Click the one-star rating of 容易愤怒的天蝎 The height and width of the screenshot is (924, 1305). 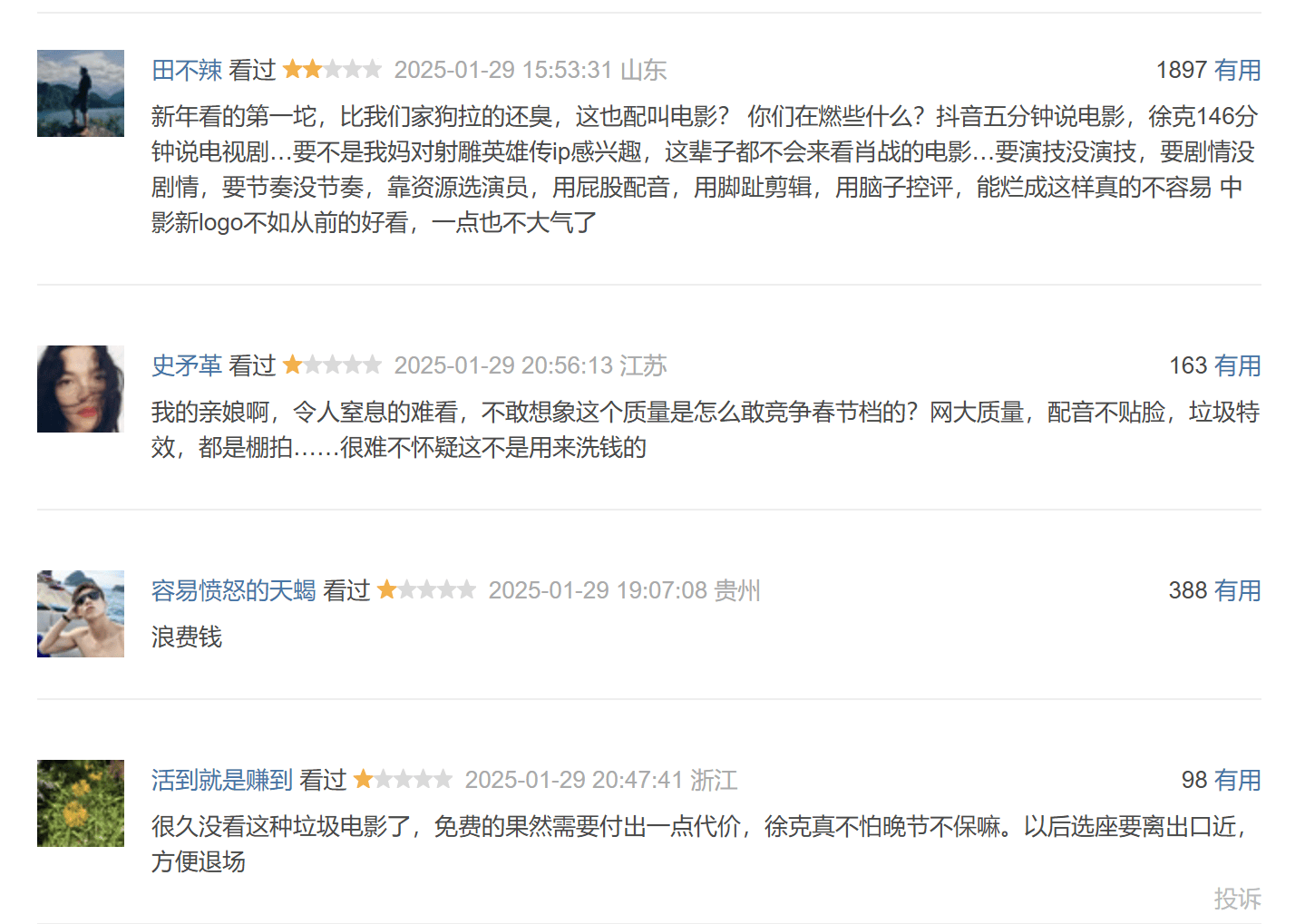point(427,589)
